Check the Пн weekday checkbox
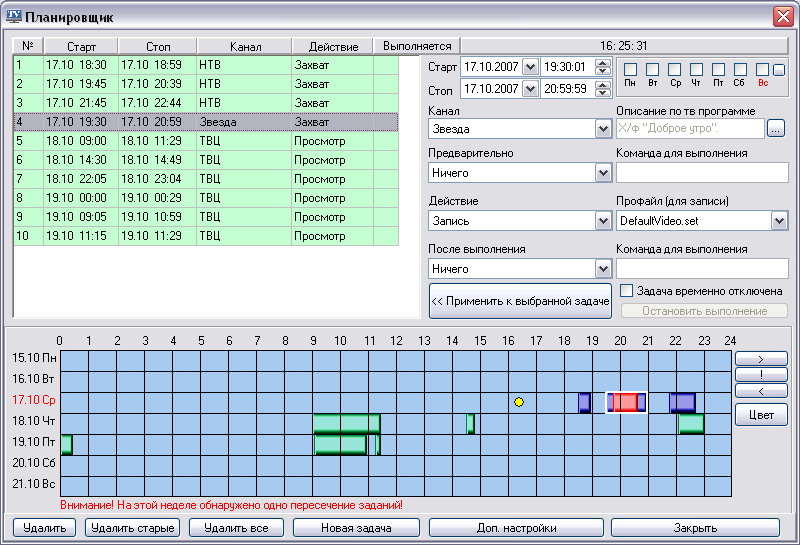Viewport: 800px width, 545px height. (x=631, y=70)
